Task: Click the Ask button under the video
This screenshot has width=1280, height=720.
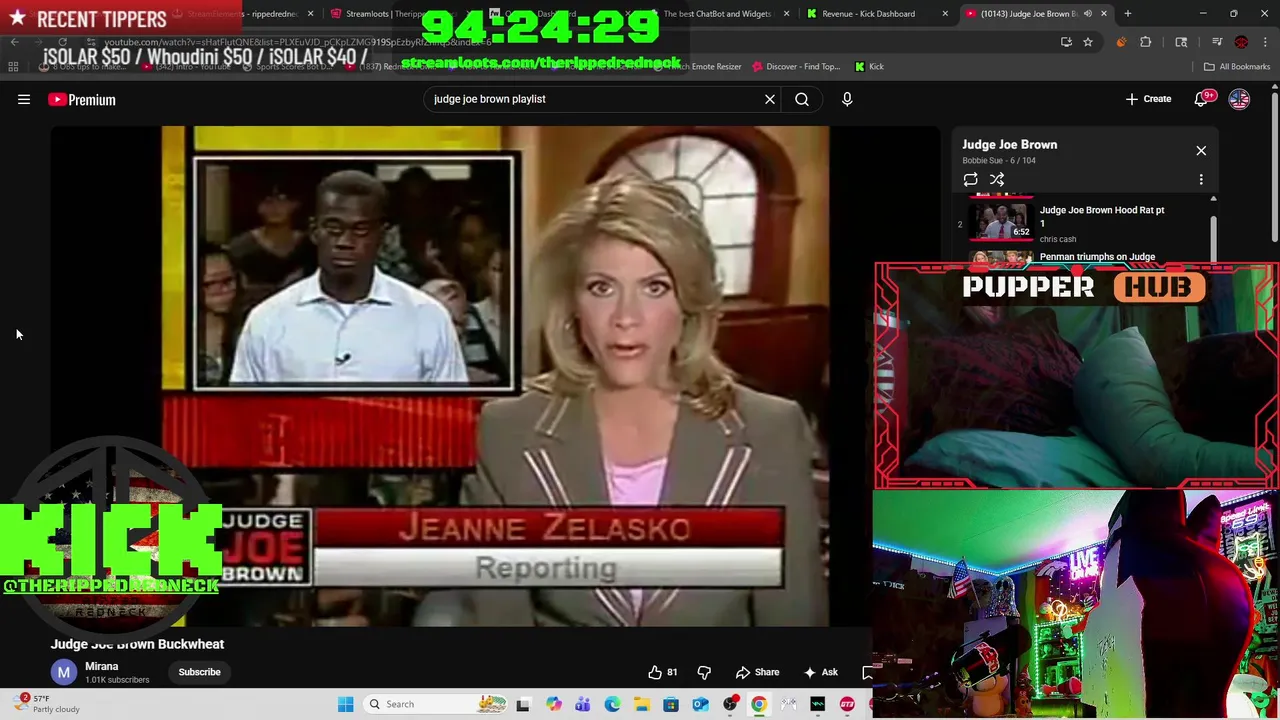Action: pyautogui.click(x=820, y=672)
